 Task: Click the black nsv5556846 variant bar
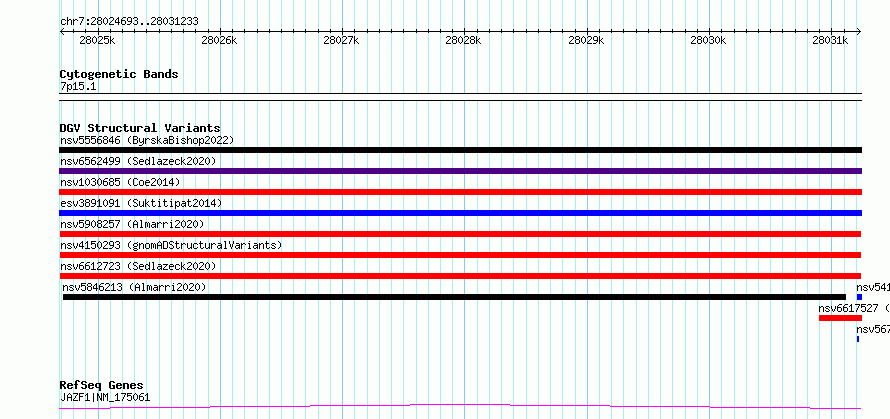pos(460,150)
